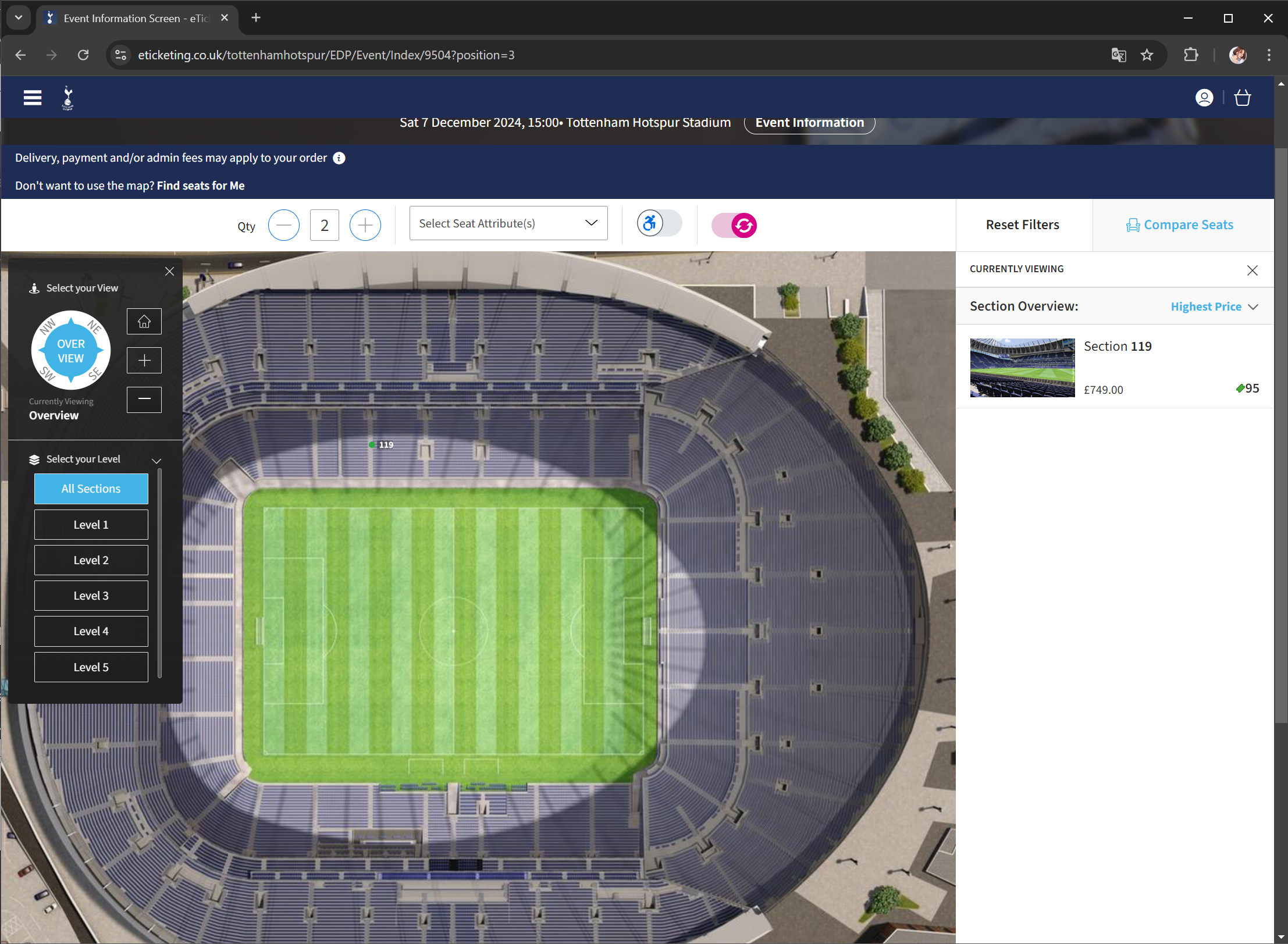Open the shopping basket
The height and width of the screenshot is (944, 1288).
click(x=1242, y=98)
